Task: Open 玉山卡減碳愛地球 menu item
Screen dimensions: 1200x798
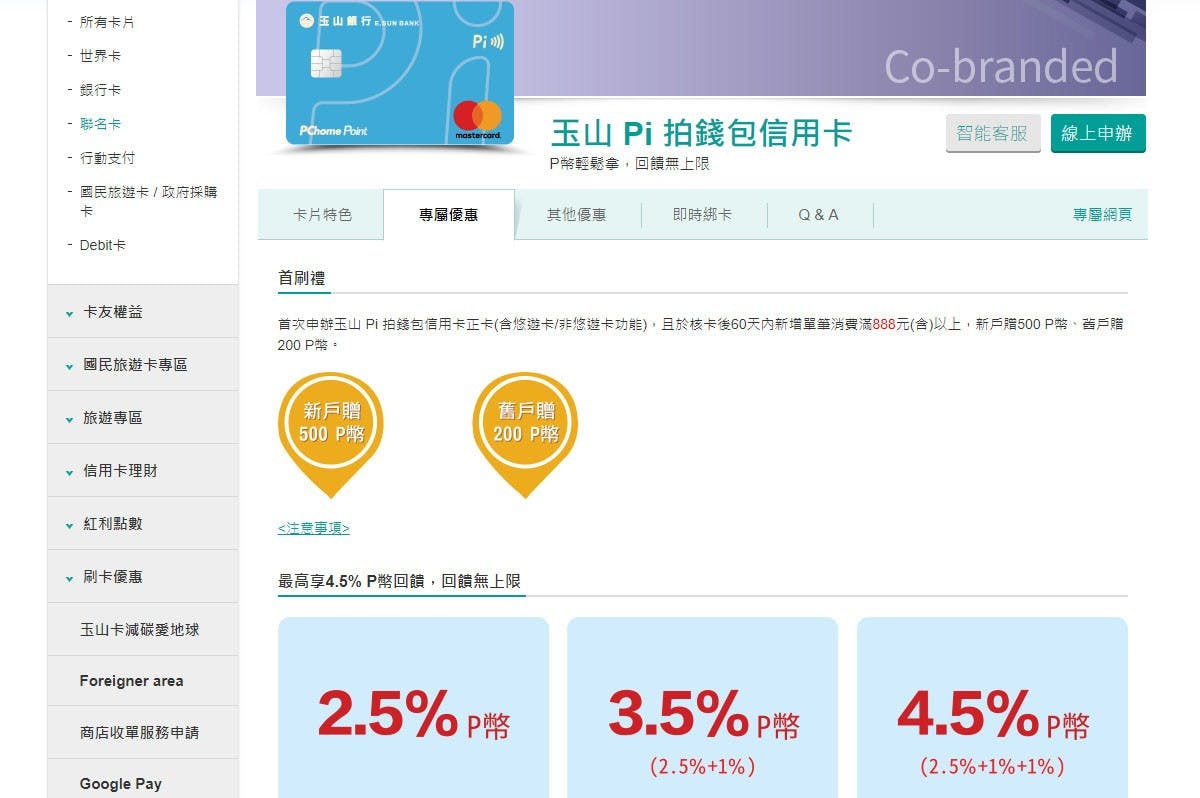Action: pyautogui.click(x=143, y=630)
